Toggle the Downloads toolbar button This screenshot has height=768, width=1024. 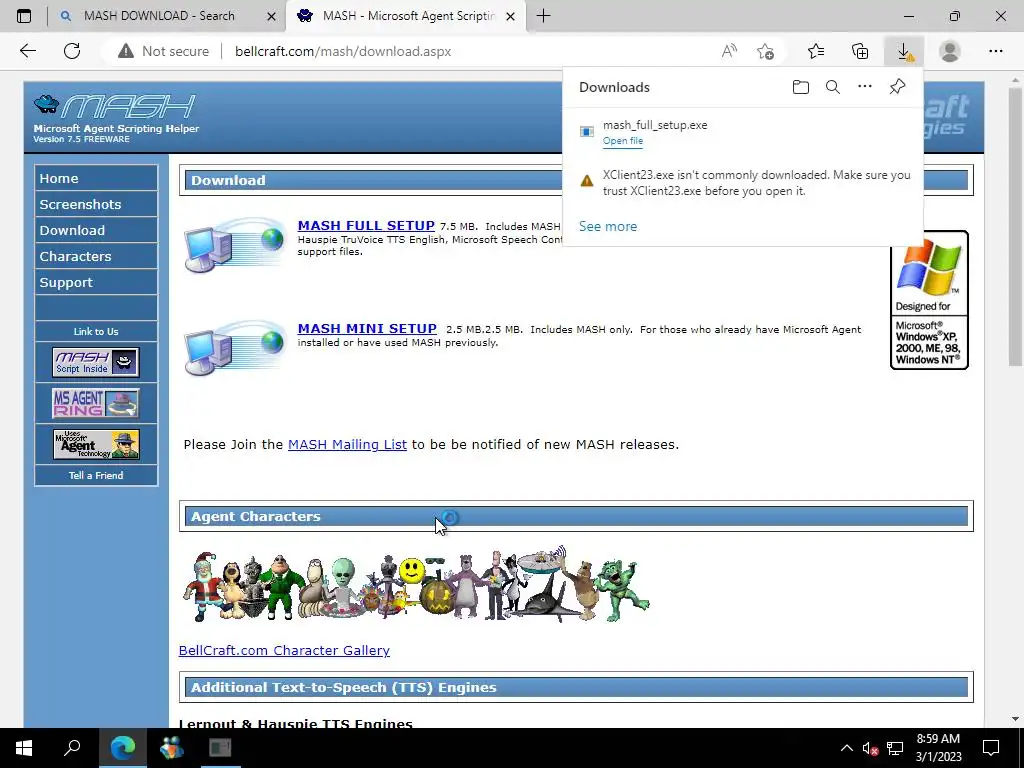[904, 51]
